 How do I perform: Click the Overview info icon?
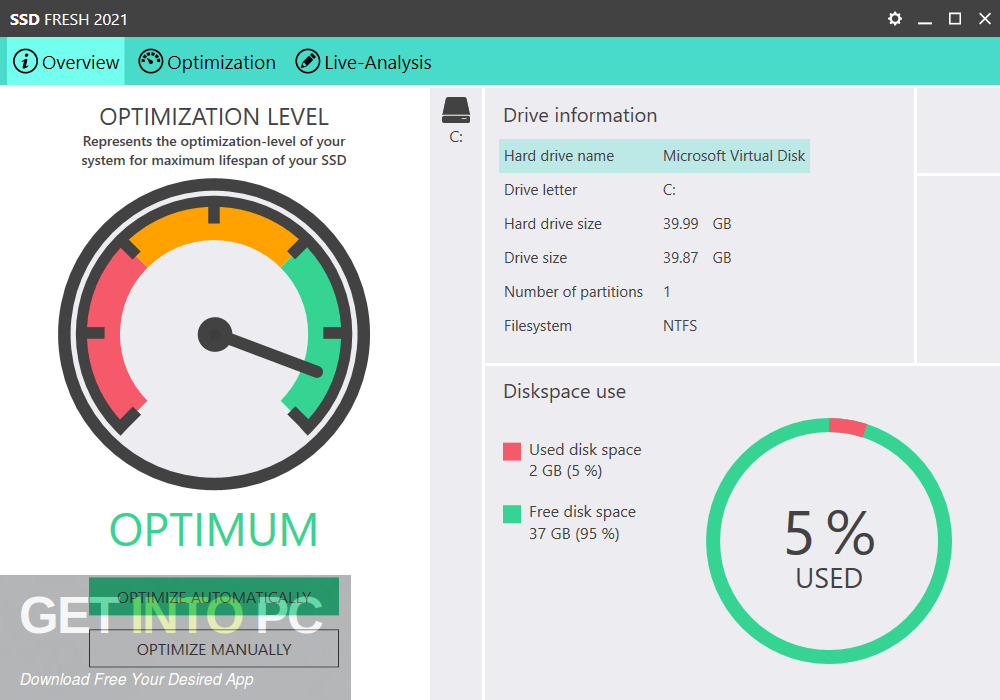coord(26,61)
